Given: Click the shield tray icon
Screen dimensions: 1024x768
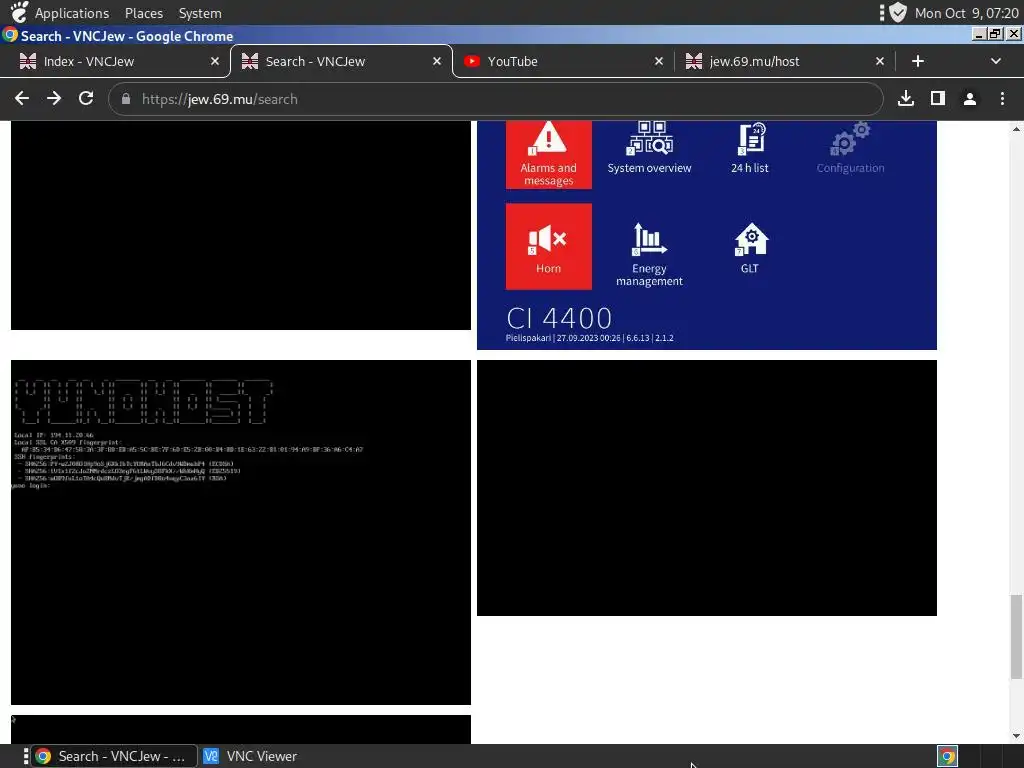Looking at the screenshot, I should coord(899,12).
